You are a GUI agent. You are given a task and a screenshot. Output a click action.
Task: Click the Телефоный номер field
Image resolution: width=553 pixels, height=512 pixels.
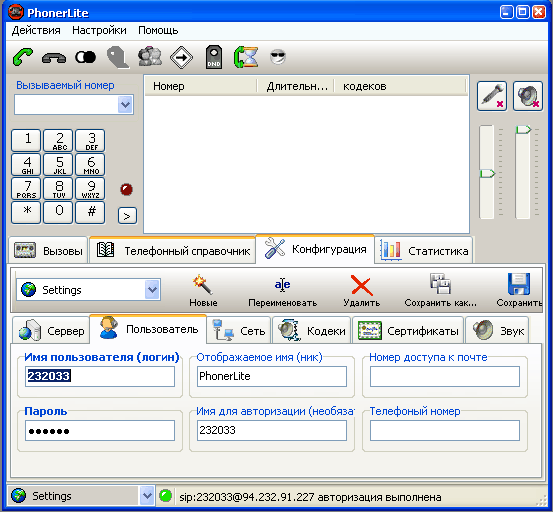pyautogui.click(x=445, y=431)
